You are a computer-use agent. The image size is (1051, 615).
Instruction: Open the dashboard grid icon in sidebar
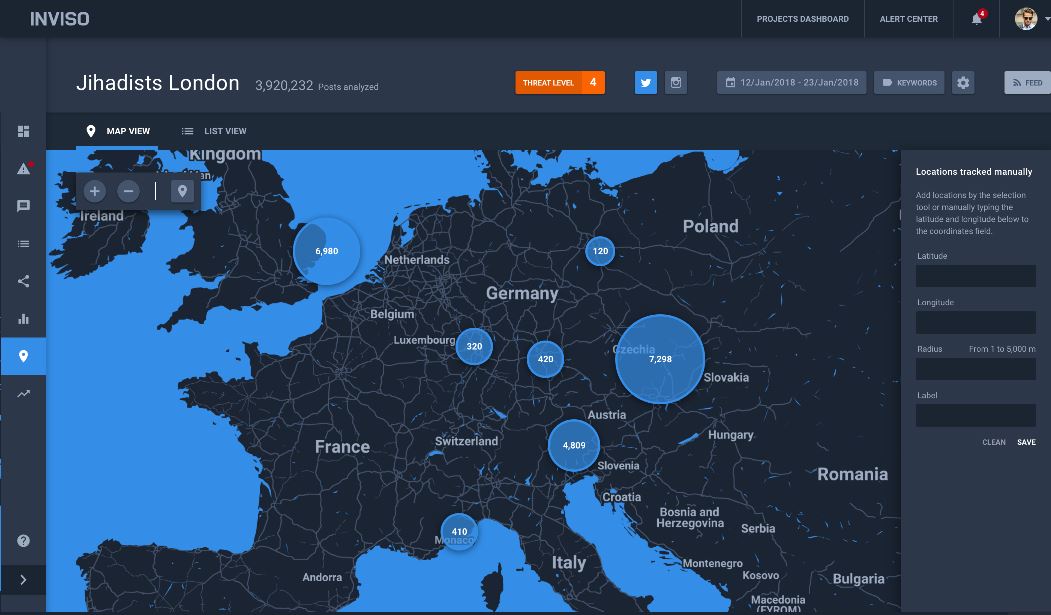point(23,132)
